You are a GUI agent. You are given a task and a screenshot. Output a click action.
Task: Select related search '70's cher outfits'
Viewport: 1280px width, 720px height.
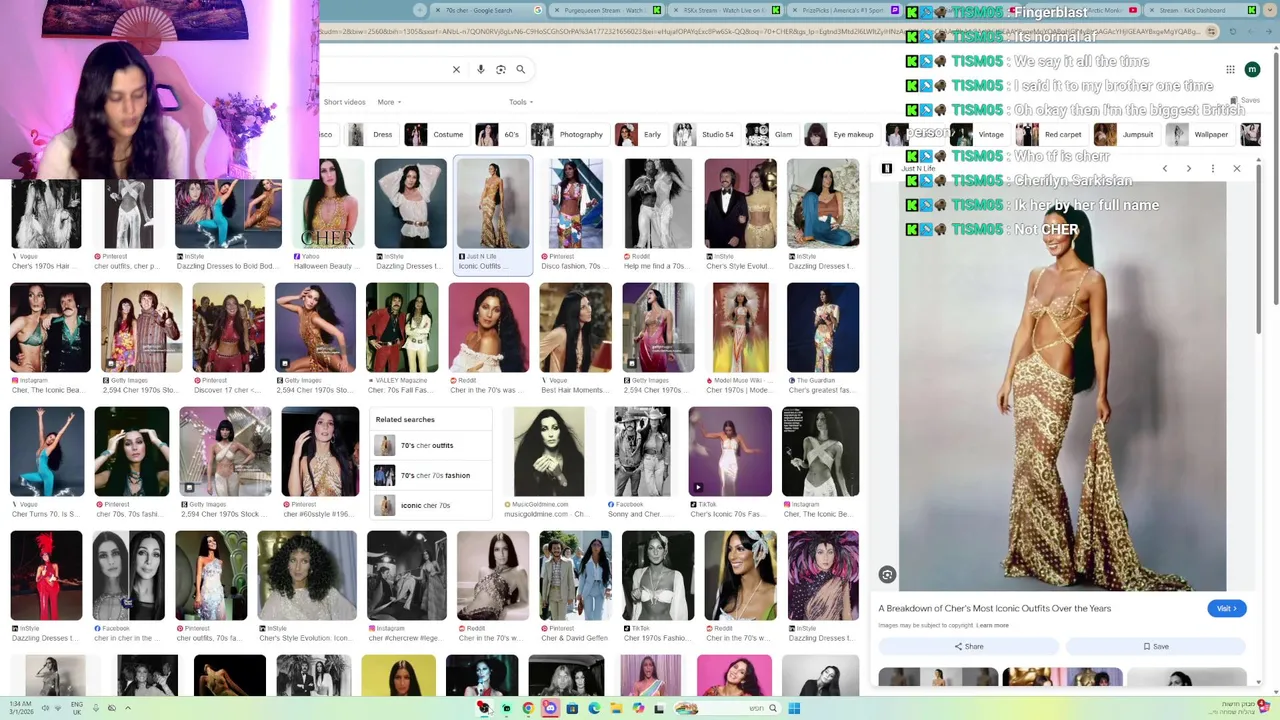(429, 445)
